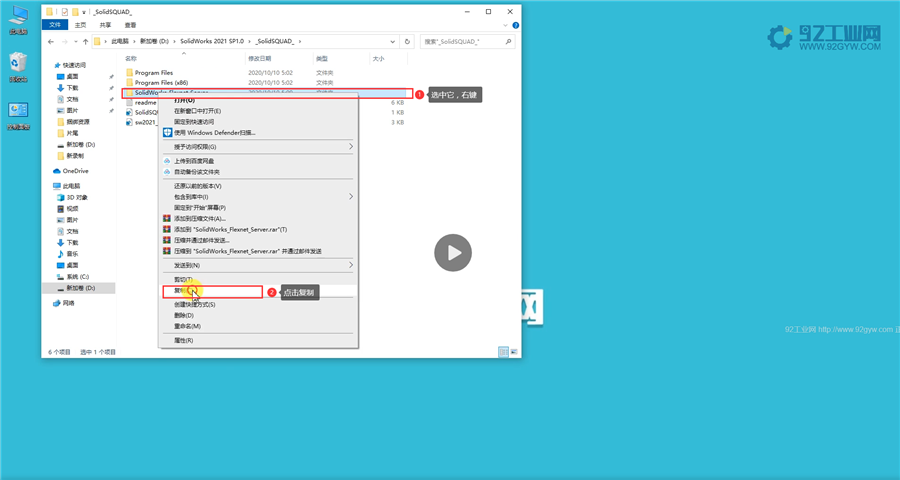
Task: Click the forward arrow in Explorer
Action: [63, 41]
